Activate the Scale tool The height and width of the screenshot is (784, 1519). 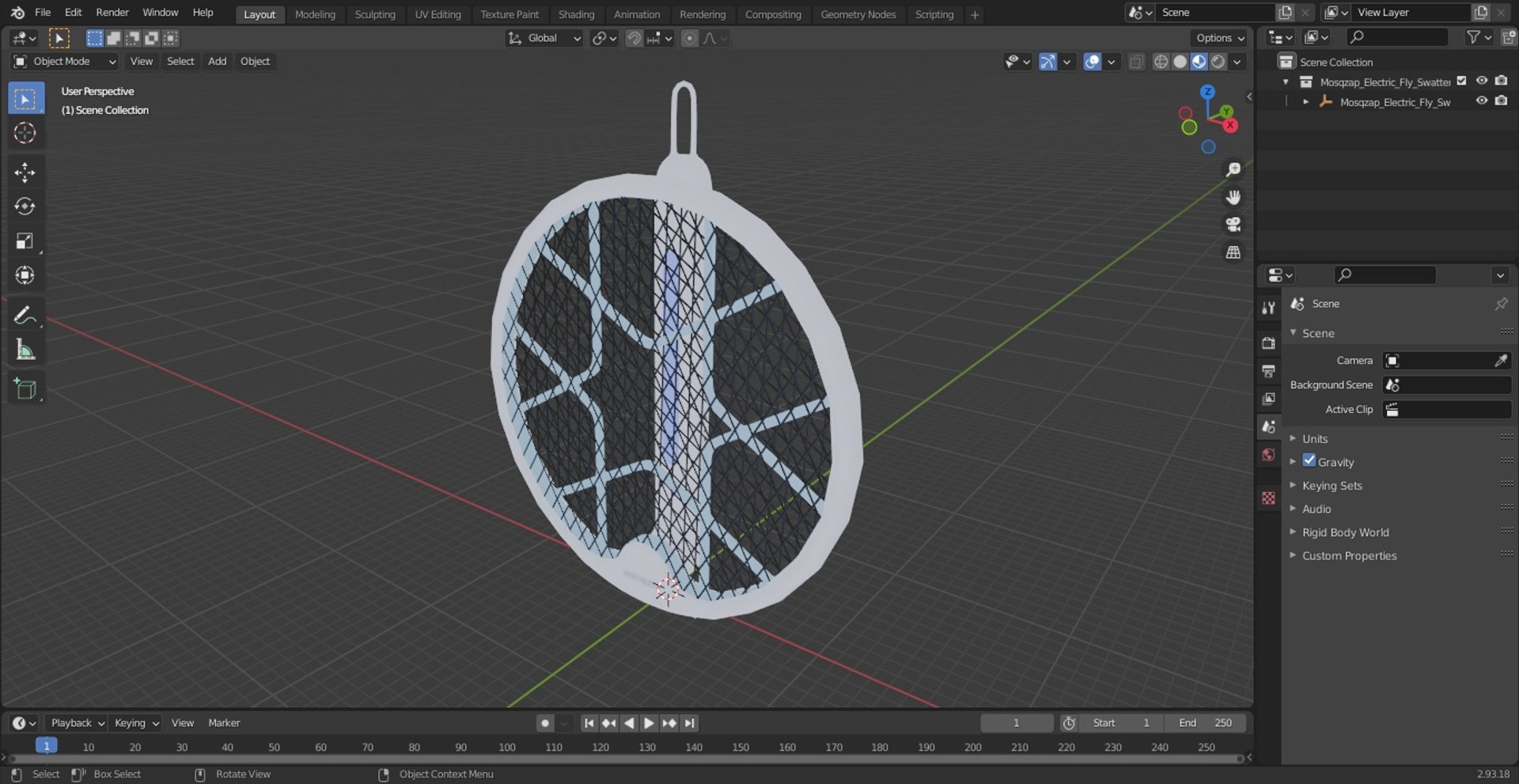pos(25,241)
